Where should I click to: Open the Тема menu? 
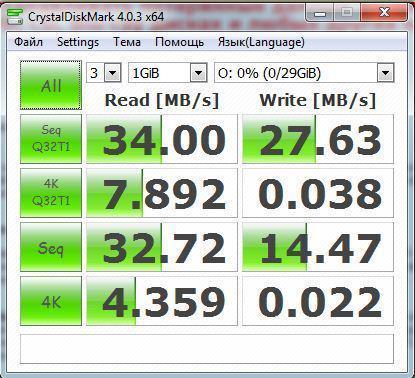pos(127,42)
